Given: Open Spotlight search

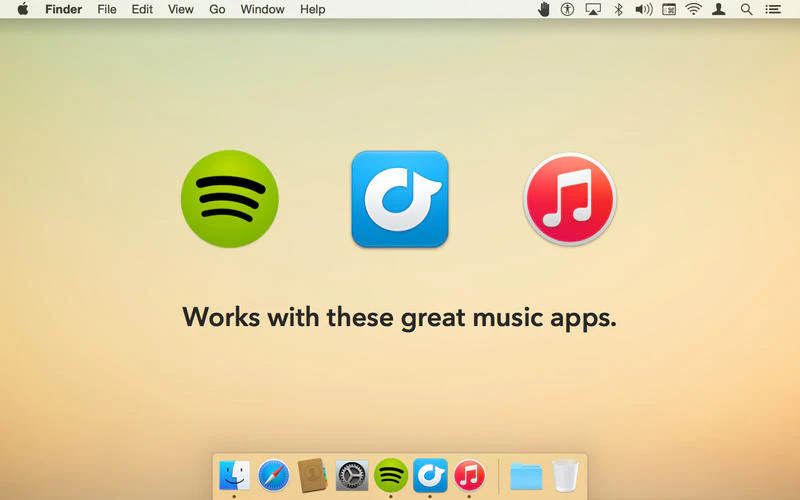Looking at the screenshot, I should pyautogui.click(x=746, y=9).
